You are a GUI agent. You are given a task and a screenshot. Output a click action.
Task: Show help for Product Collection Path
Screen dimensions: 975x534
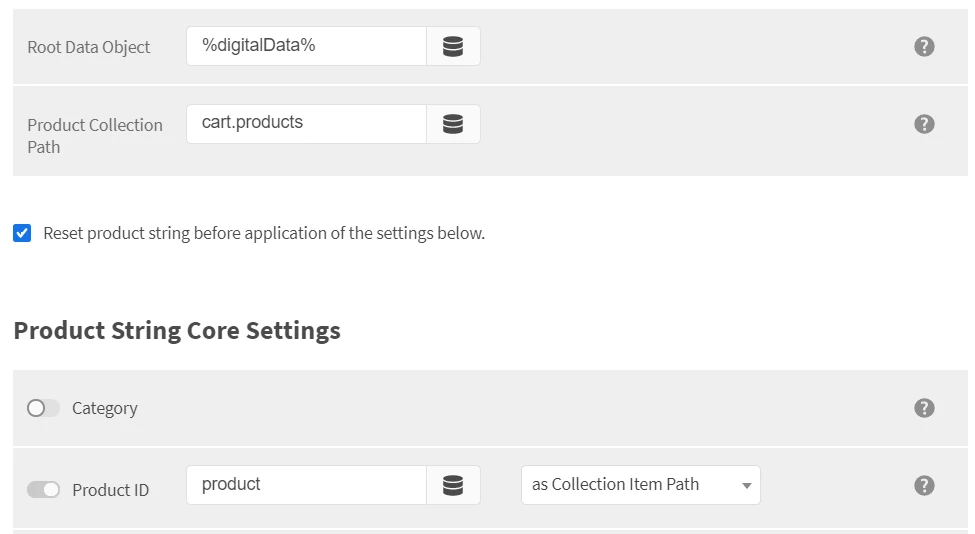point(924,124)
